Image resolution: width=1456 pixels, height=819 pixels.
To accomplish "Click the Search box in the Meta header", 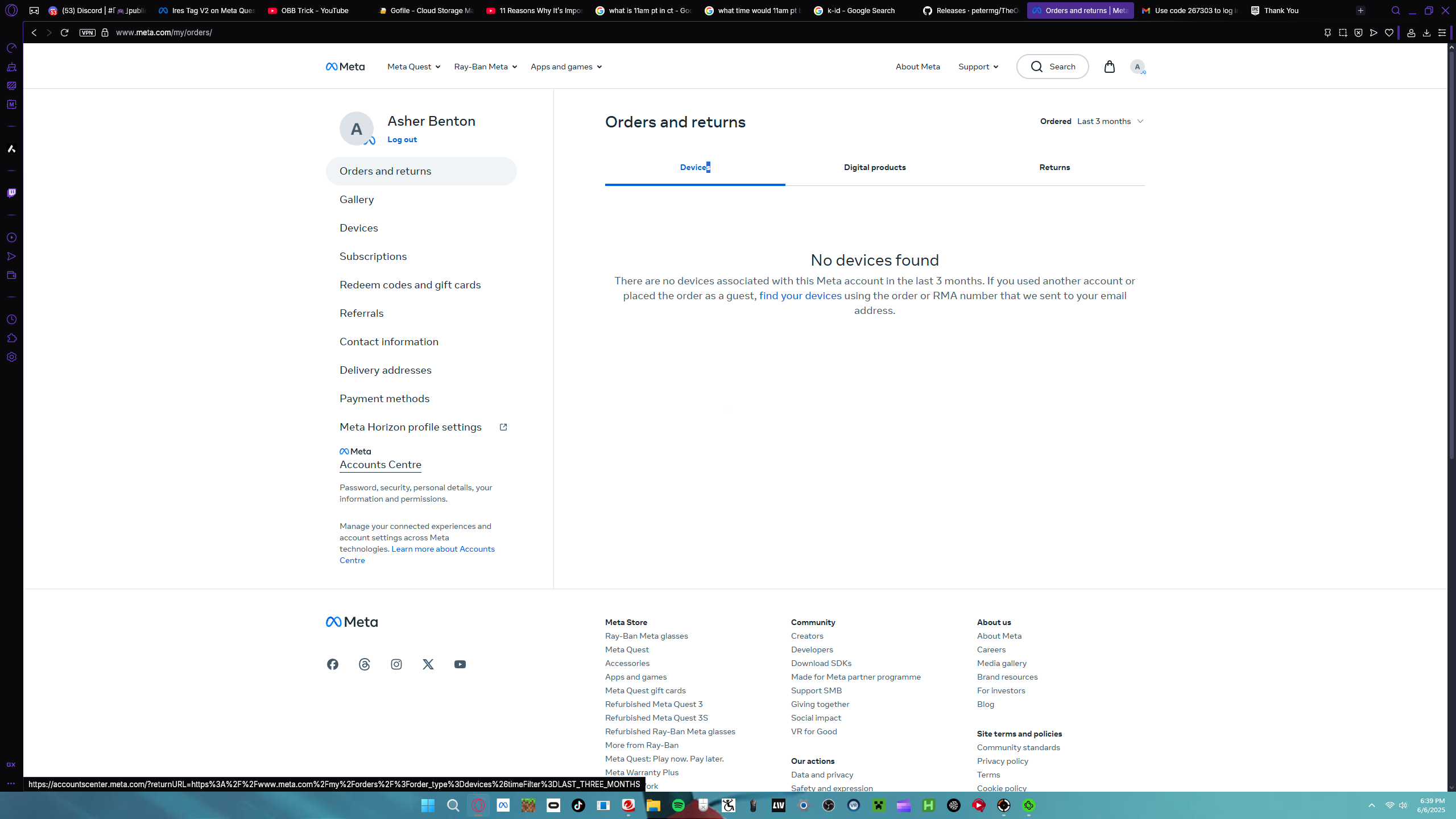I will [1053, 67].
